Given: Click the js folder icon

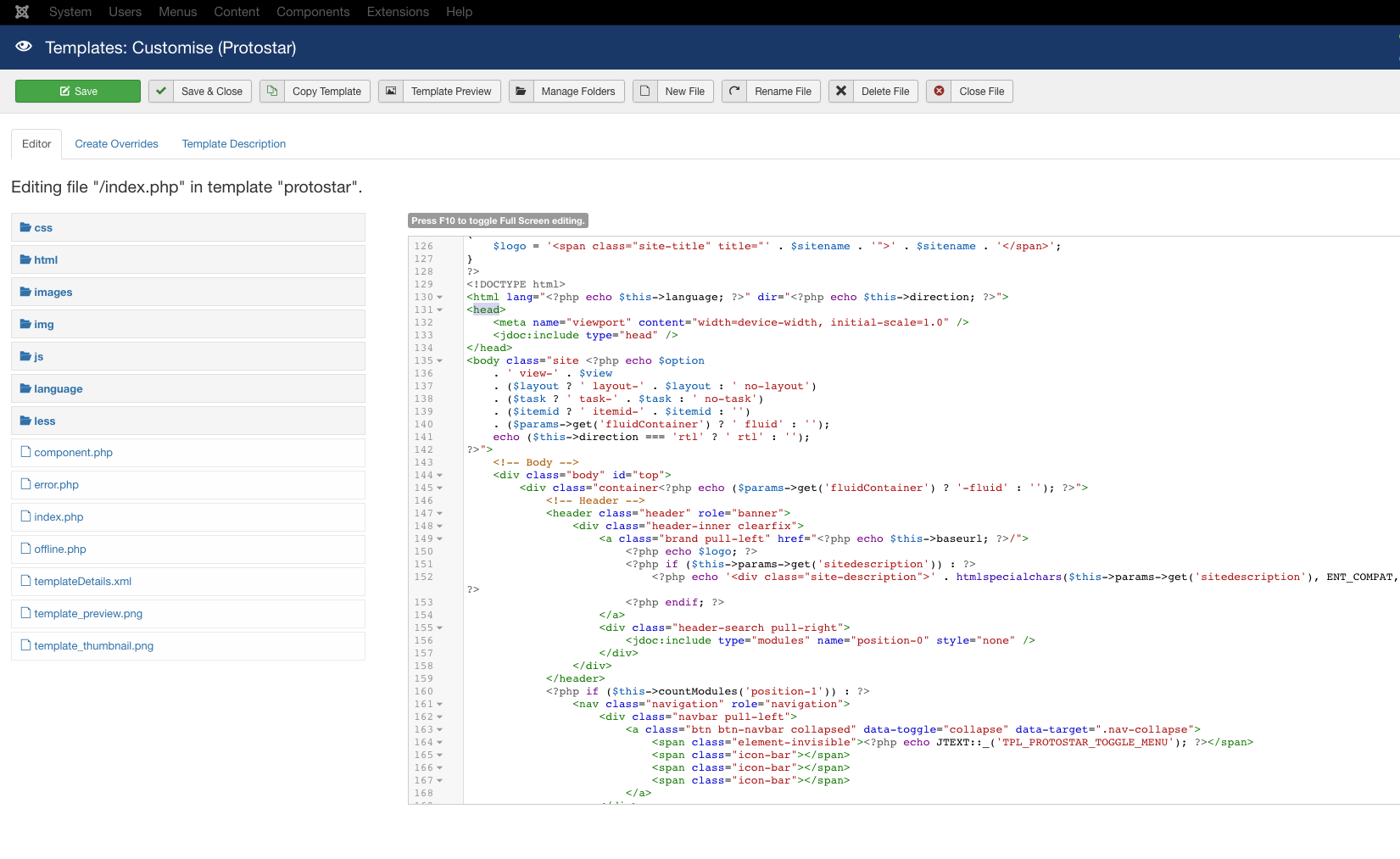Looking at the screenshot, I should click(25, 356).
